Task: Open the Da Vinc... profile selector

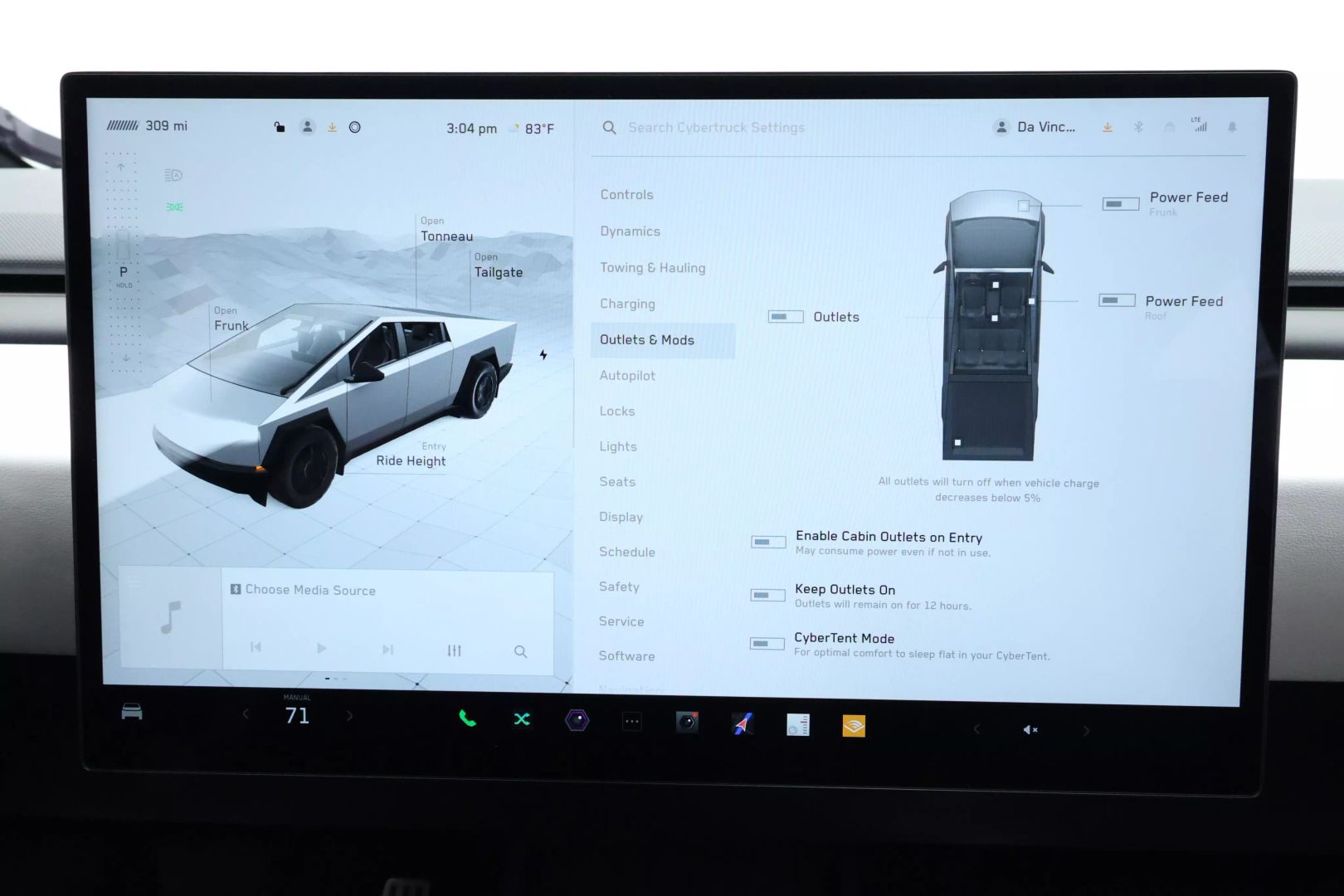Action: coord(1034,127)
